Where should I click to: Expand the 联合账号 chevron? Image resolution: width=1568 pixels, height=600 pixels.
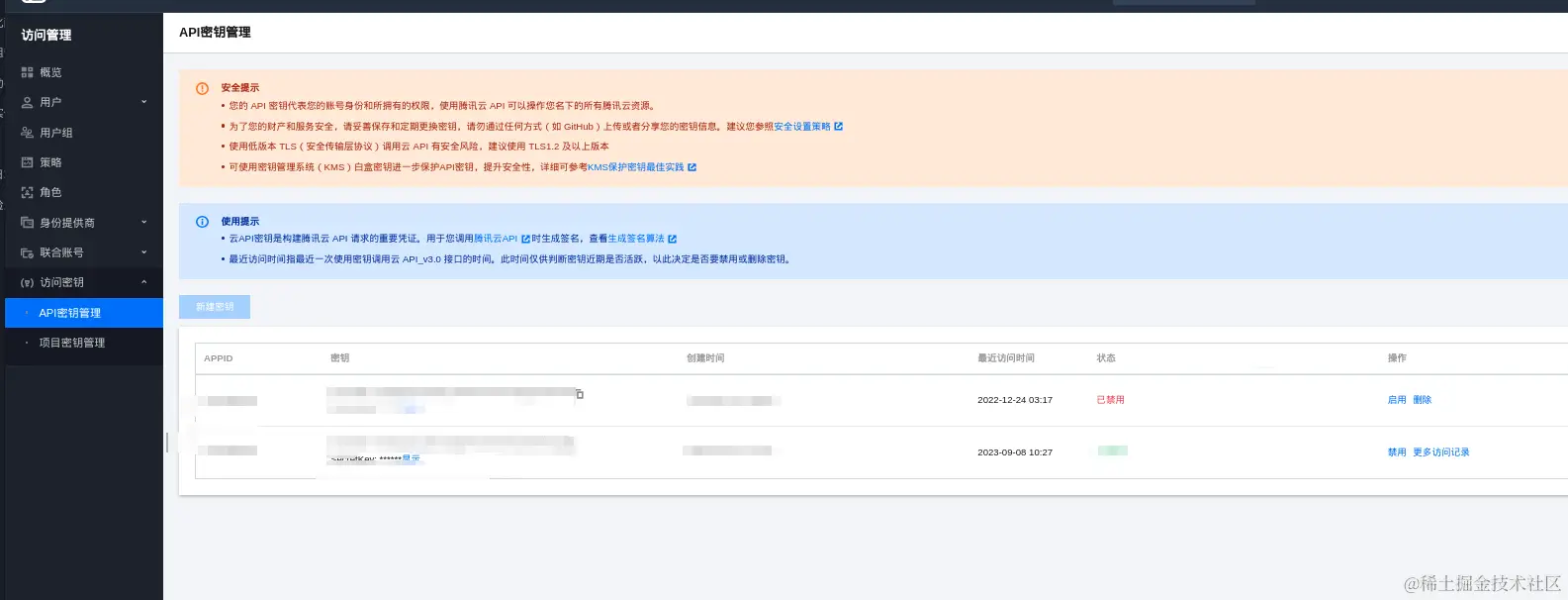click(x=144, y=252)
